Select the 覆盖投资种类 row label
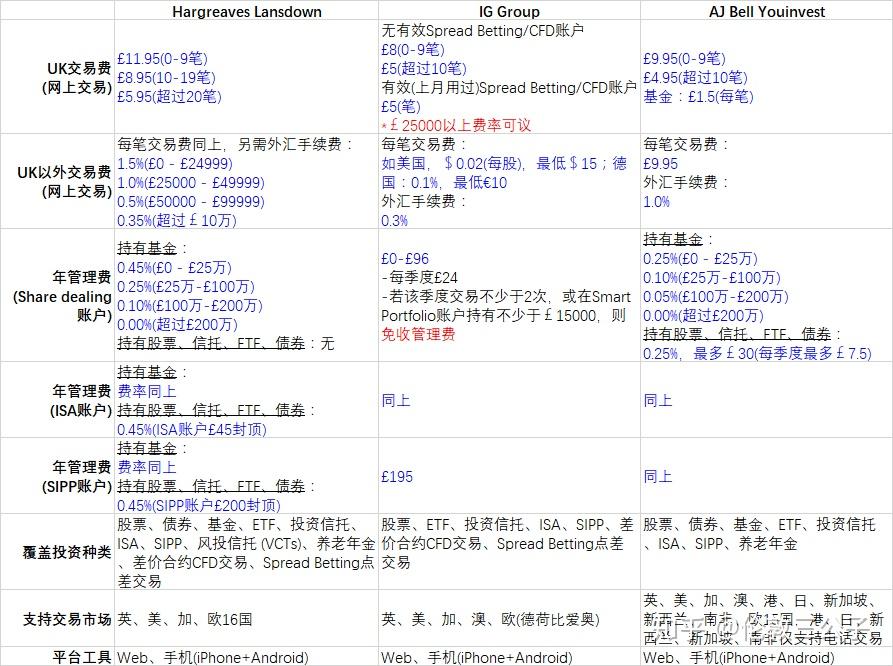Viewport: 893px width, 666px height. (x=67, y=552)
